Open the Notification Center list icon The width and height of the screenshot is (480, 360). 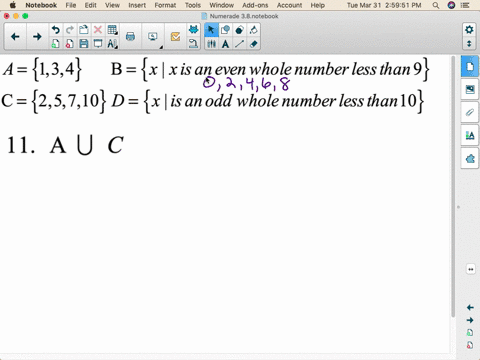(465, 5)
